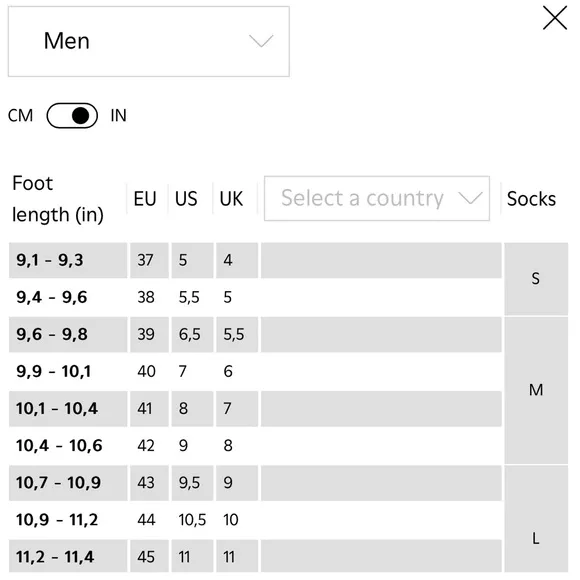Click the EU column header
The image size is (580, 580).
[x=145, y=199]
